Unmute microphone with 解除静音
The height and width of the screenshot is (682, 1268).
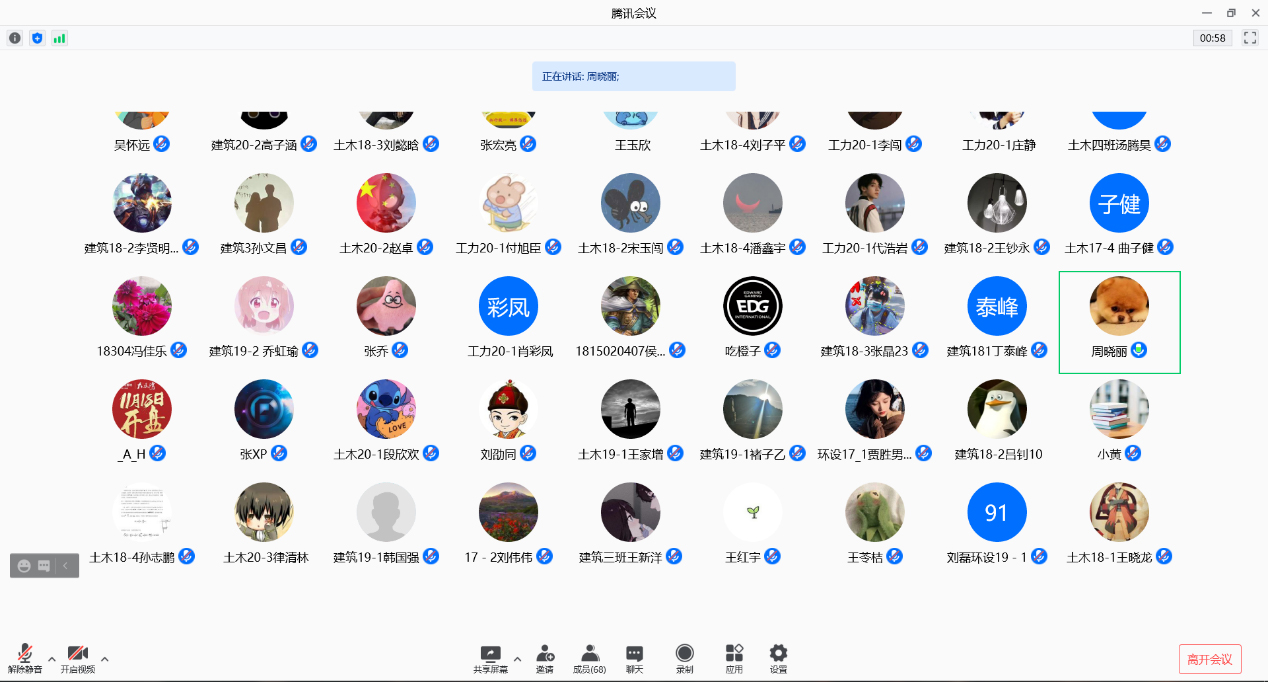point(25,657)
